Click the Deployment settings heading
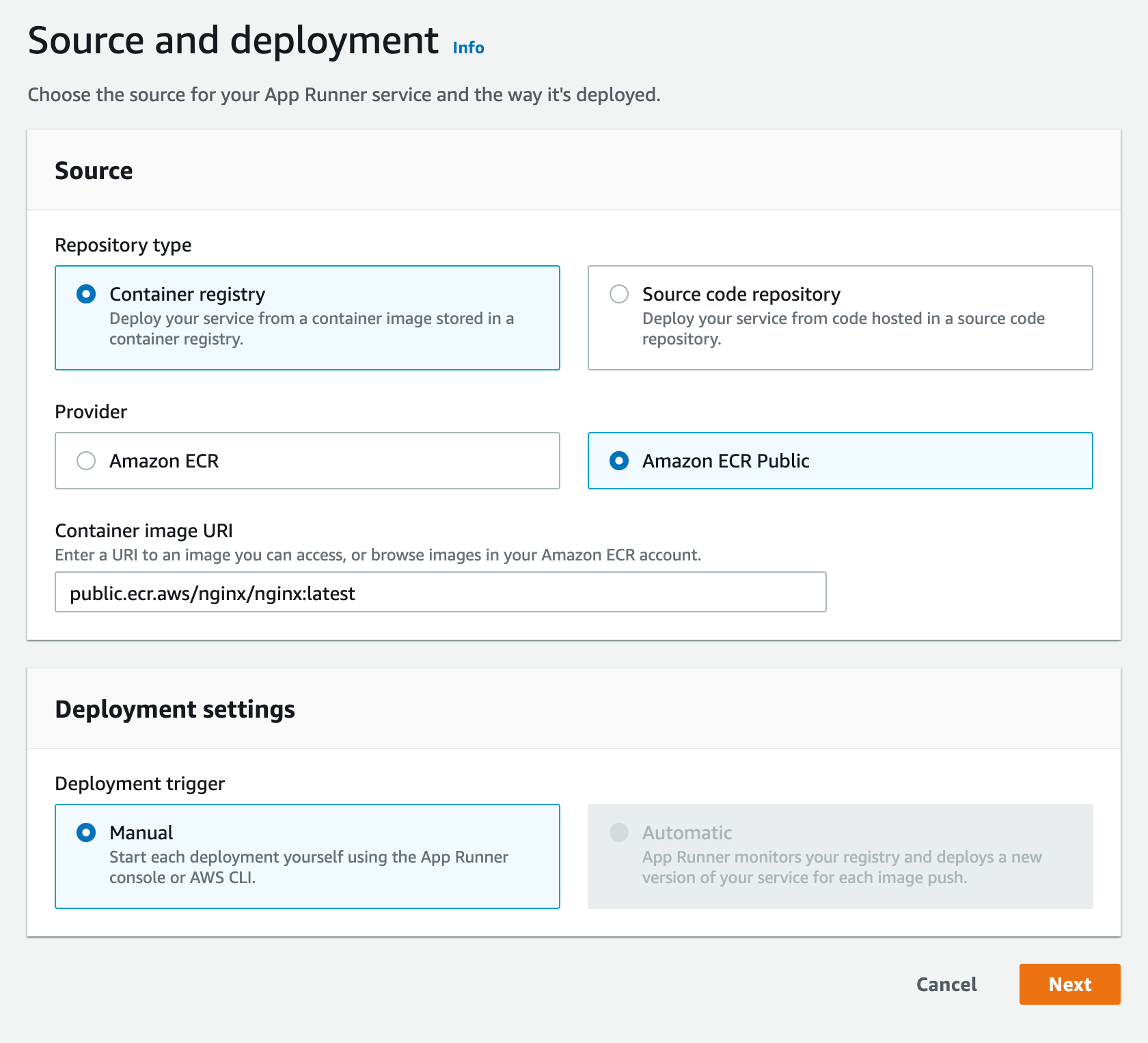Viewport: 1148px width, 1043px height. point(175,709)
